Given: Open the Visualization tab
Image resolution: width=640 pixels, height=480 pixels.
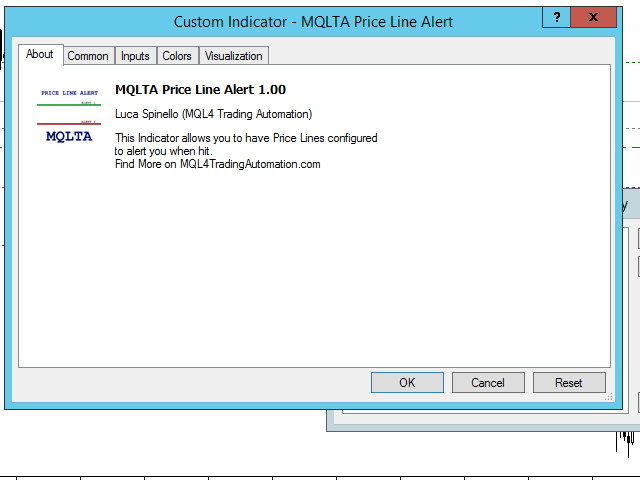Looking at the screenshot, I should click(233, 56).
